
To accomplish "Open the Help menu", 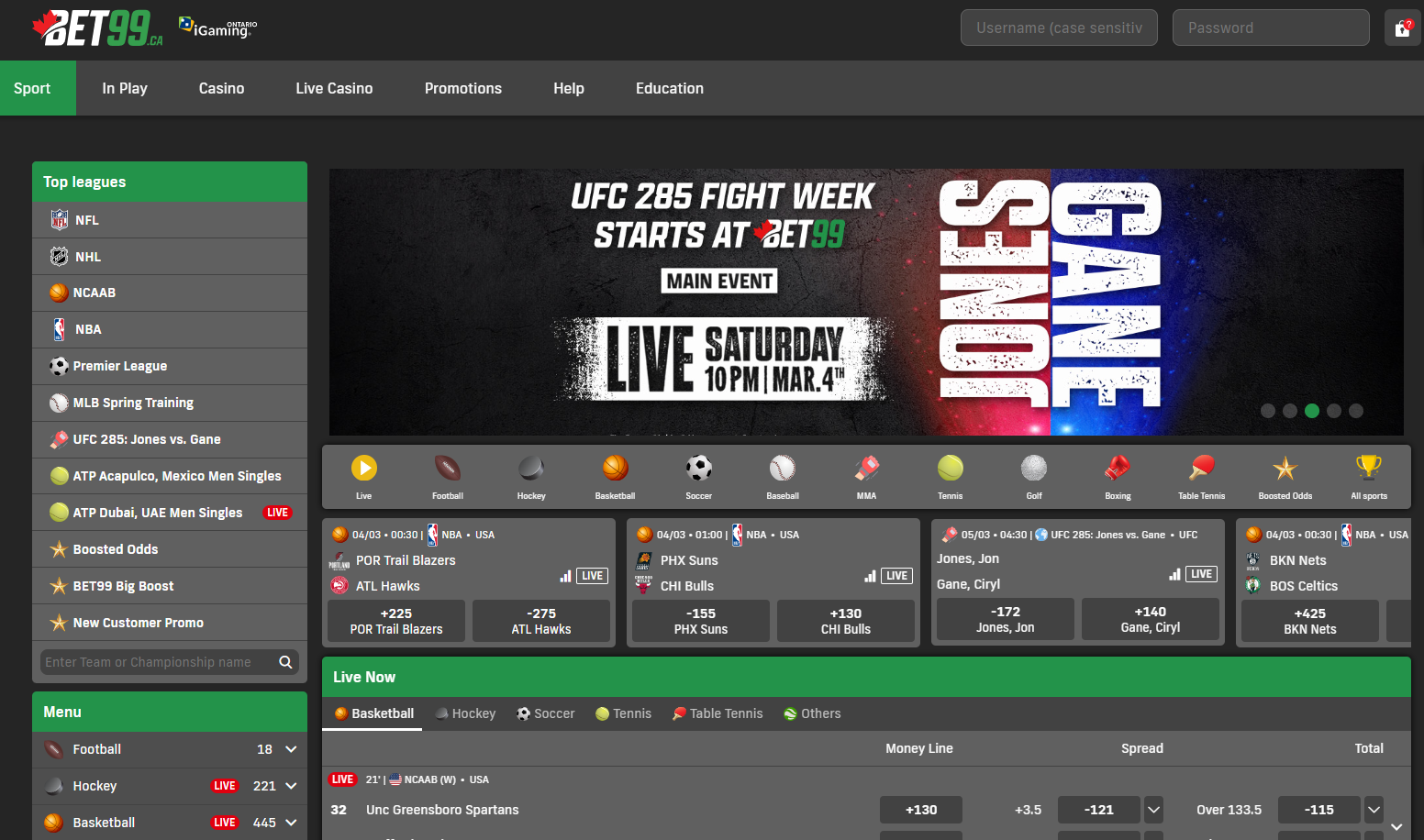I will (569, 88).
